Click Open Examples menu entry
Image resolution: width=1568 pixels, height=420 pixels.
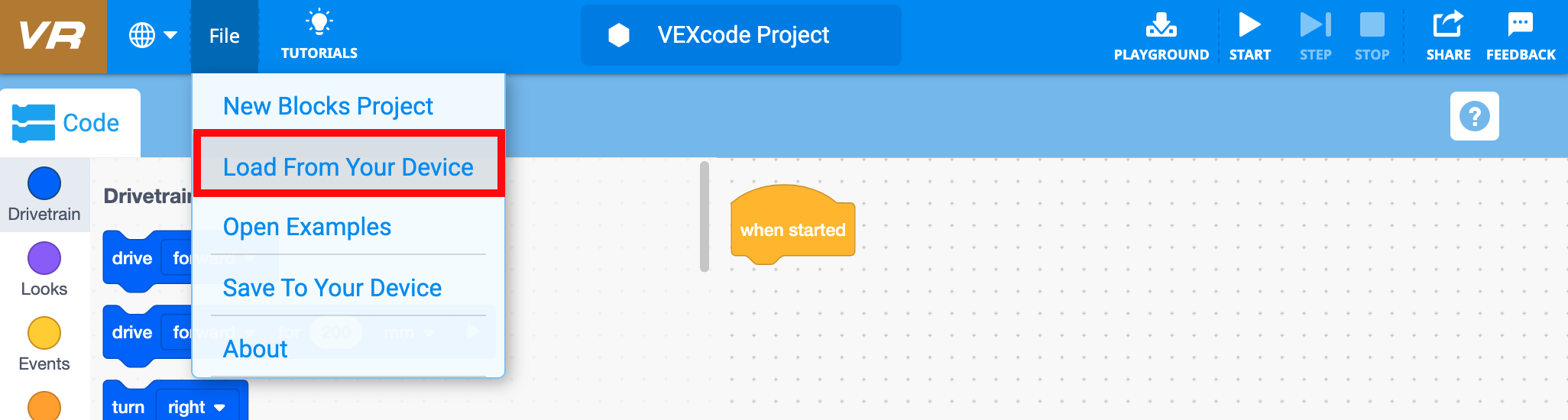point(306,227)
